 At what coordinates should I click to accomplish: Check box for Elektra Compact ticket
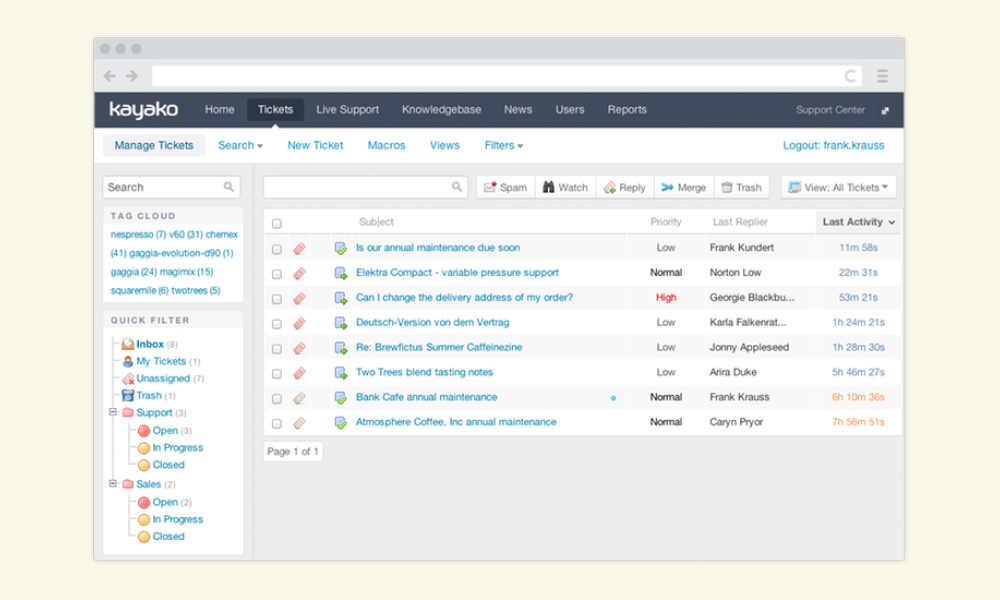click(x=277, y=274)
